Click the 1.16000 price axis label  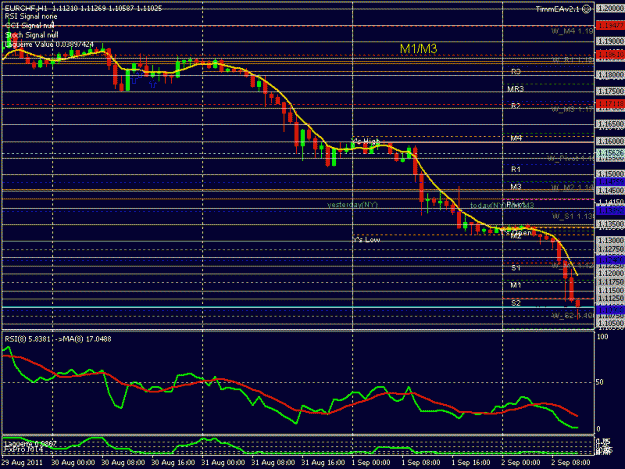610,141
